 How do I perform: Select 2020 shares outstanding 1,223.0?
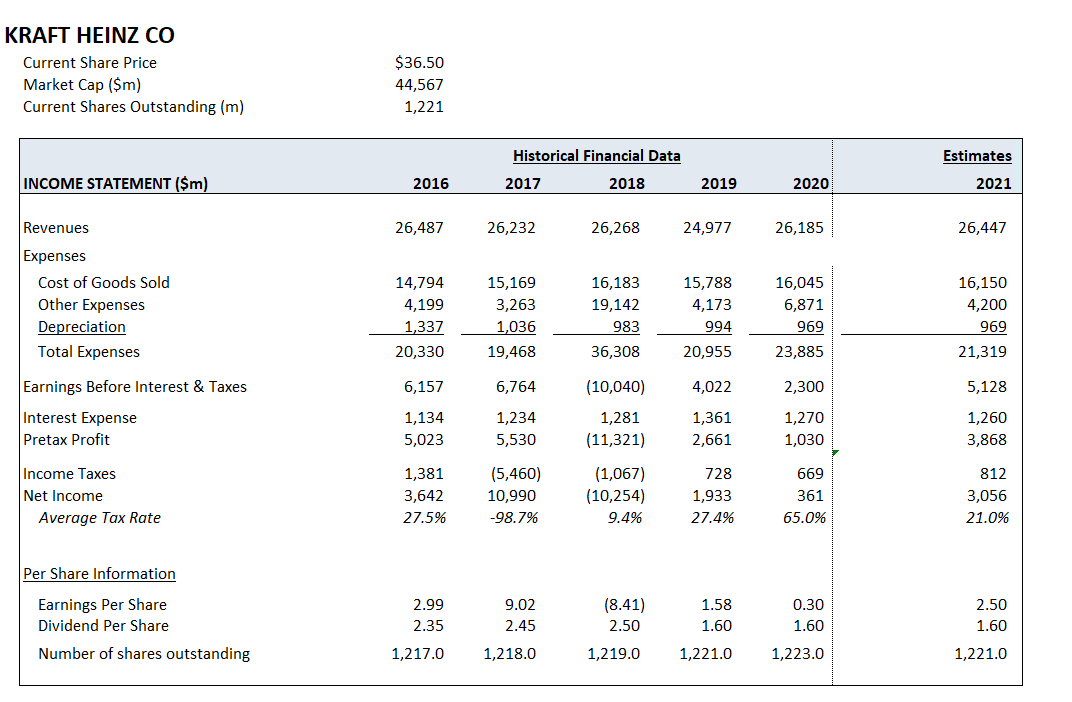tap(798, 654)
